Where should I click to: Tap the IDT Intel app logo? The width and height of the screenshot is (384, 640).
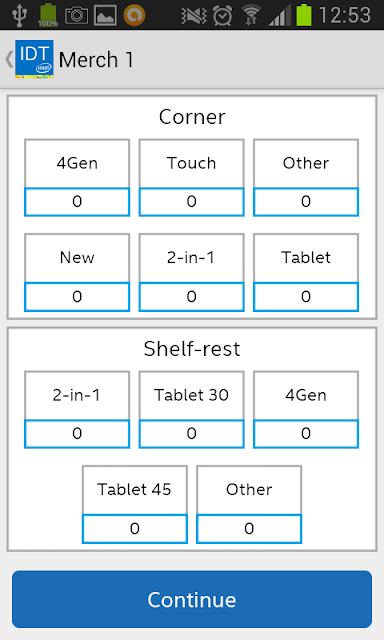pyautogui.click(x=34, y=59)
